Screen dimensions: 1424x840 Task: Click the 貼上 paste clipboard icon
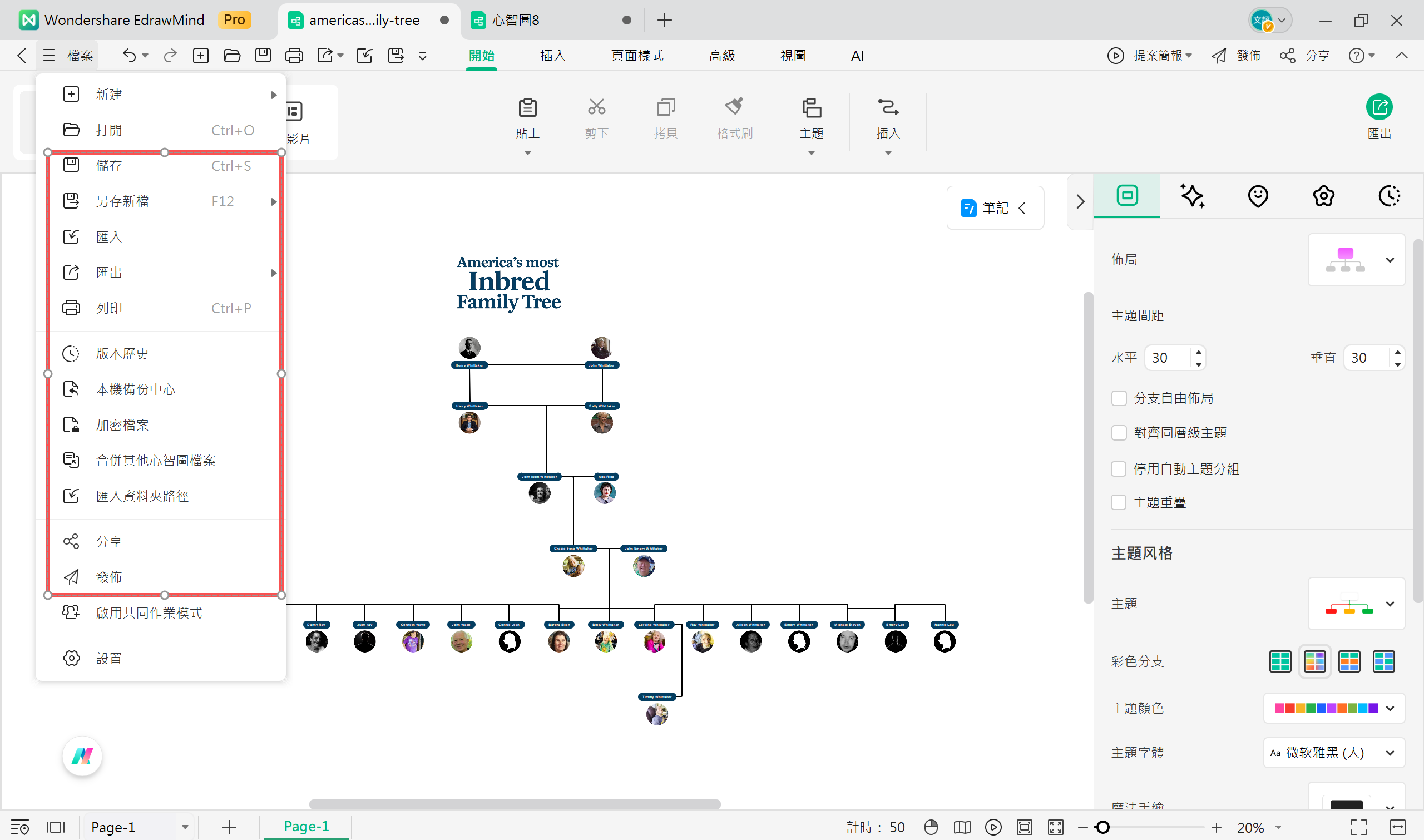coord(527,108)
